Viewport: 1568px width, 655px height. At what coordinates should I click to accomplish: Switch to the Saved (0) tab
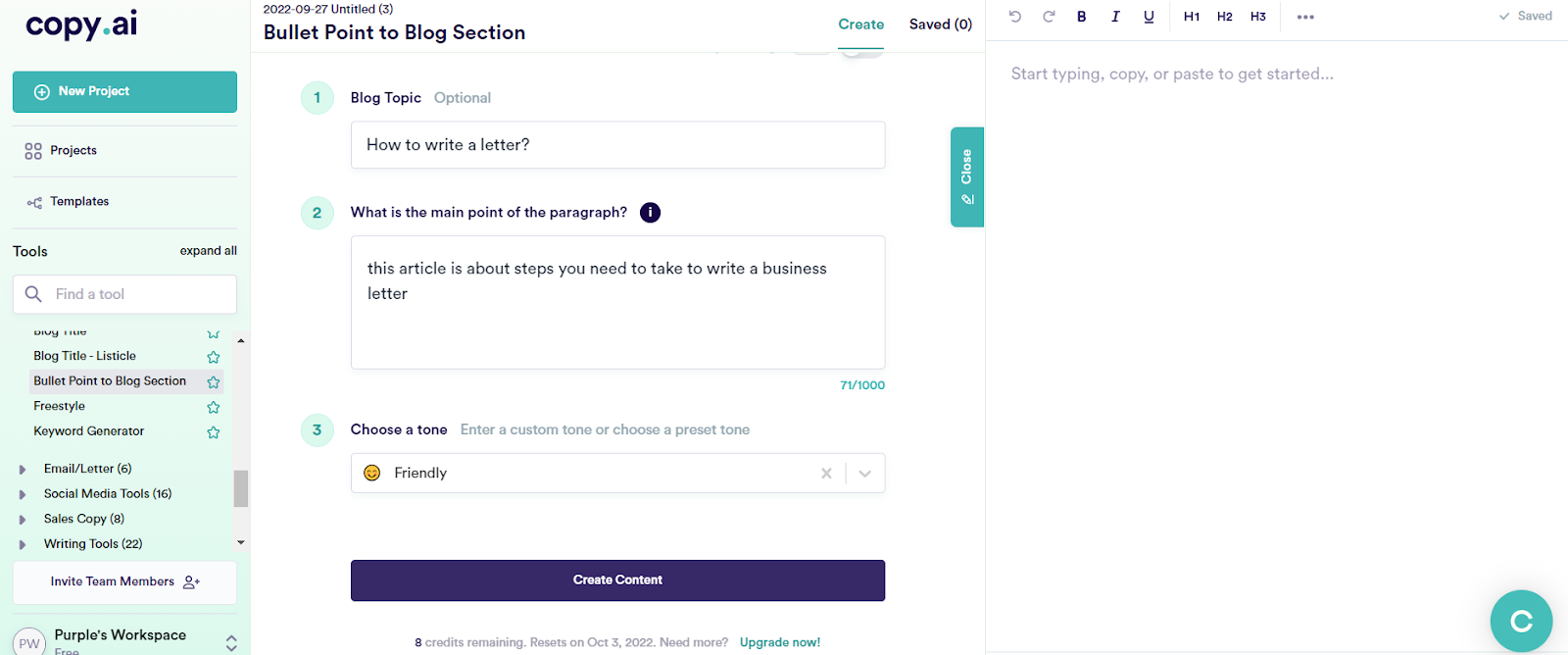coord(940,25)
